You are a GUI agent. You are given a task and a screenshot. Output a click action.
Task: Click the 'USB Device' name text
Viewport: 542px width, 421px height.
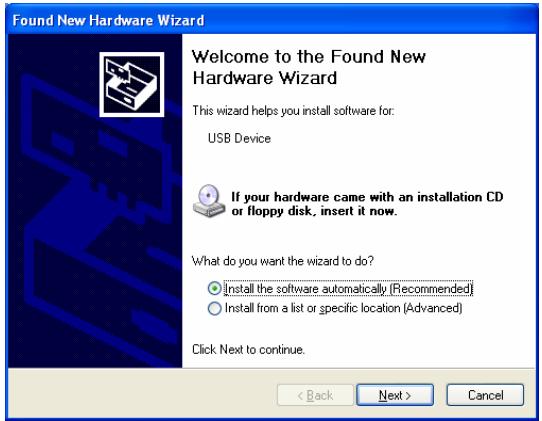click(x=239, y=138)
